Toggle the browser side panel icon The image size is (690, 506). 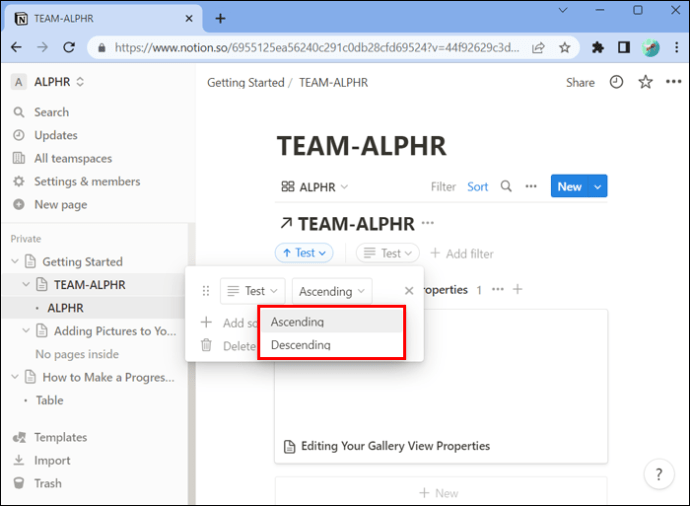tap(624, 47)
